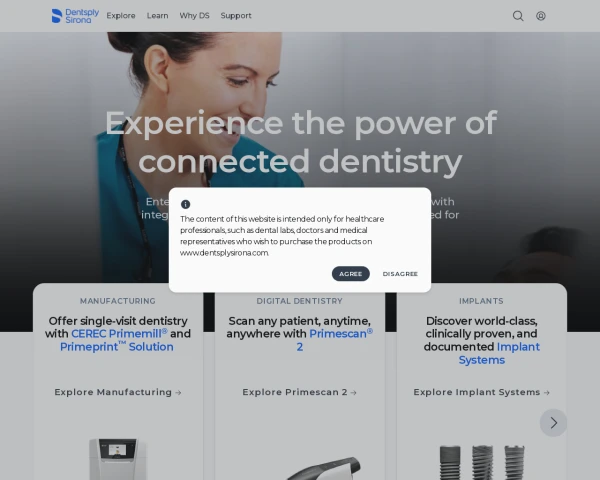600x480 pixels.
Task: Click the milling machine product image
Action: (x=118, y=459)
